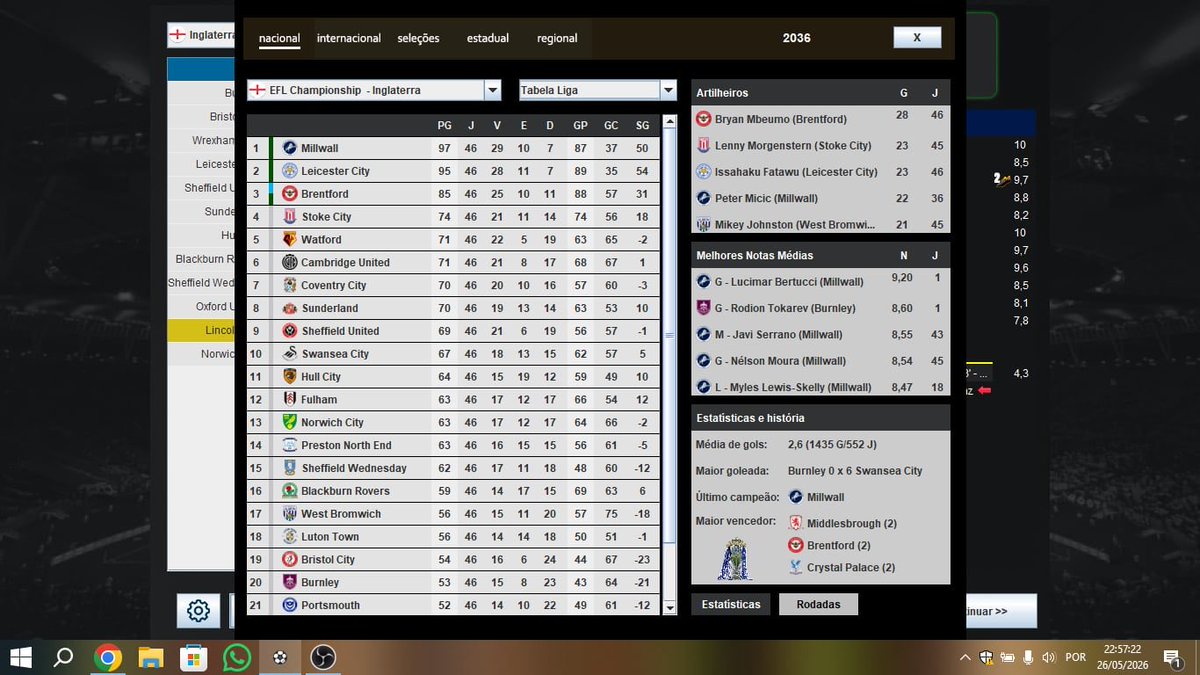The width and height of the screenshot is (1200, 675).
Task: Click the Leicester City crest in table row 2
Action: [290, 171]
